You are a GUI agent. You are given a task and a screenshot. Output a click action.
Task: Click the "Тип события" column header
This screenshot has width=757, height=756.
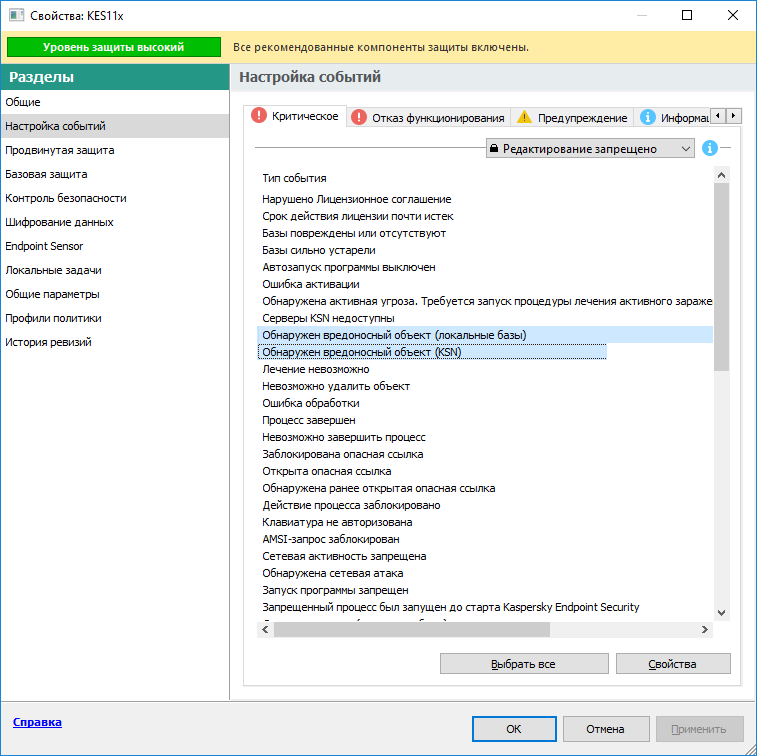tap(294, 178)
